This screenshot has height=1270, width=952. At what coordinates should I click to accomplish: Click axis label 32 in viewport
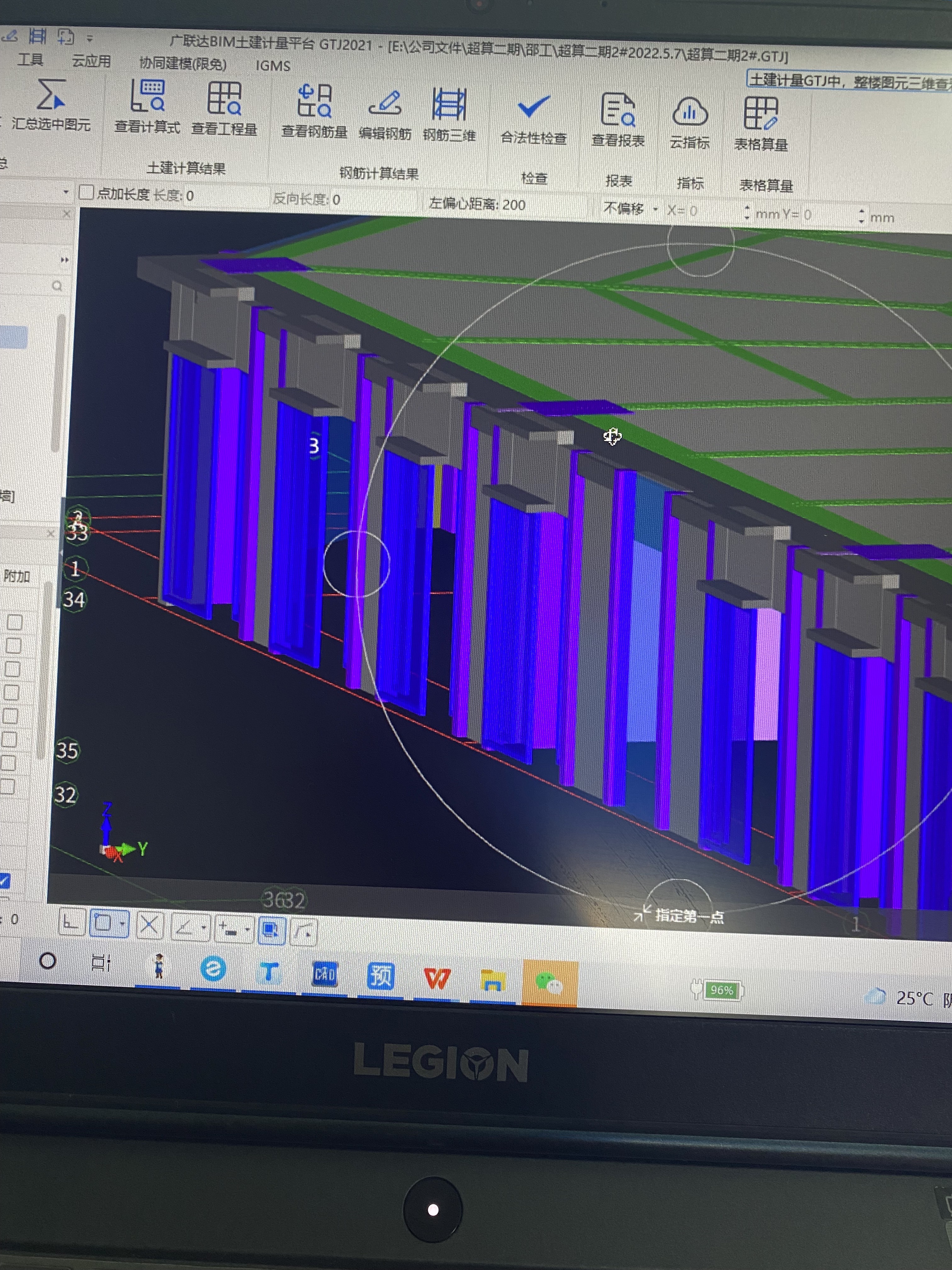point(65,795)
